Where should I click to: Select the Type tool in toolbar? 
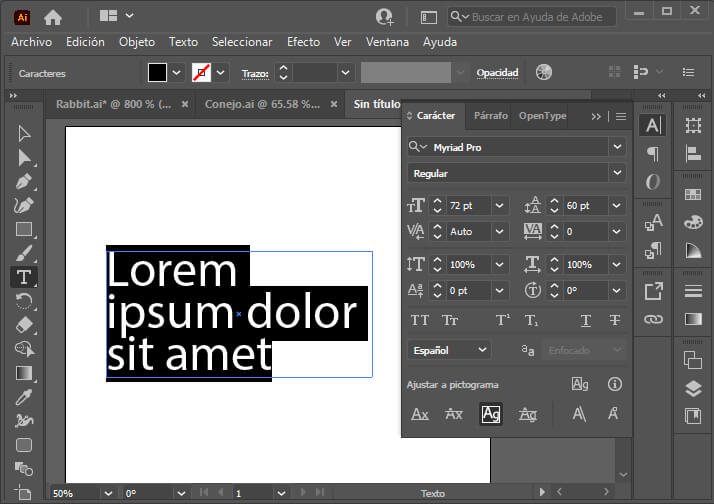[x=24, y=277]
